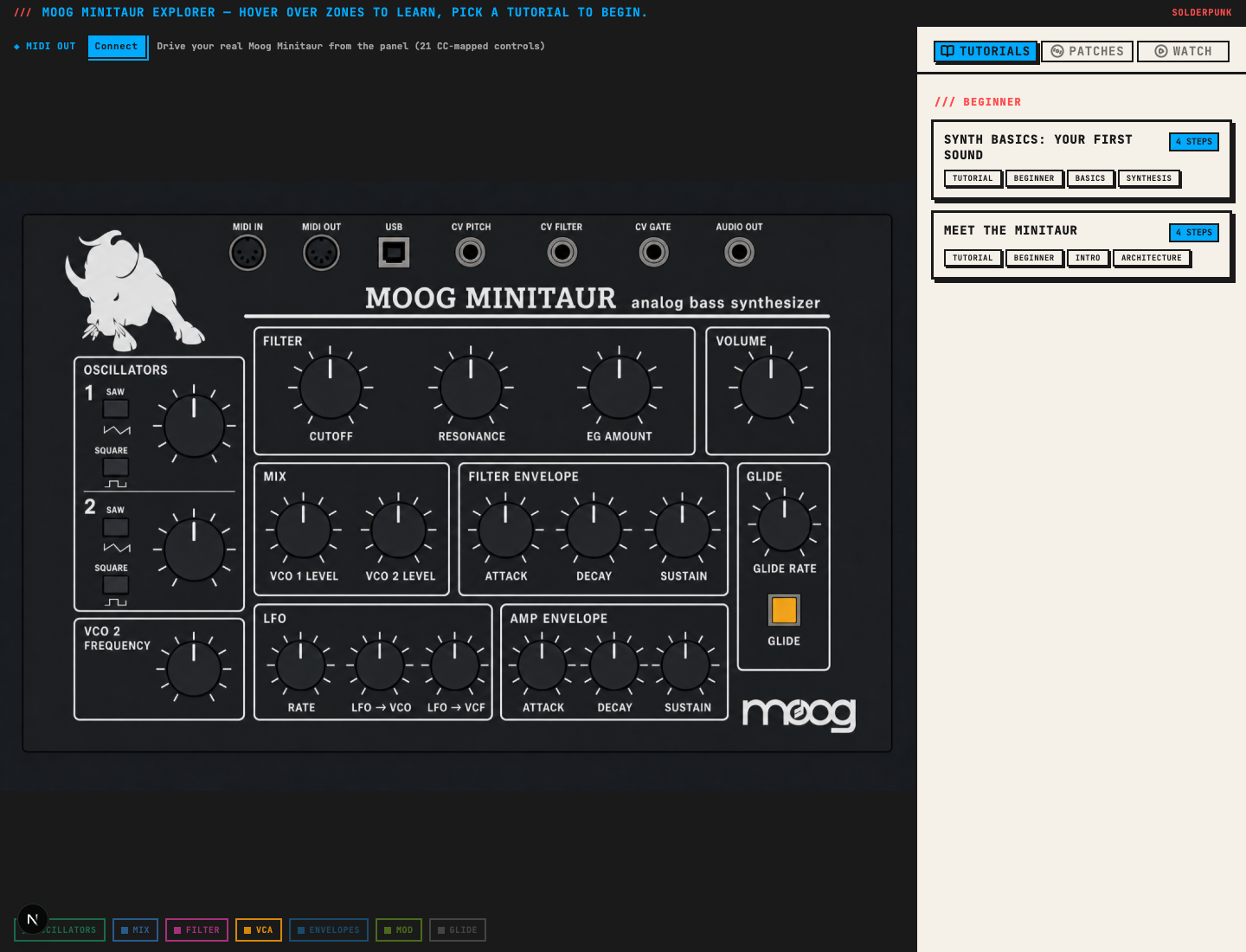Click the LFO to VCO knob
The height and width of the screenshot is (952, 1246).
pos(380,665)
